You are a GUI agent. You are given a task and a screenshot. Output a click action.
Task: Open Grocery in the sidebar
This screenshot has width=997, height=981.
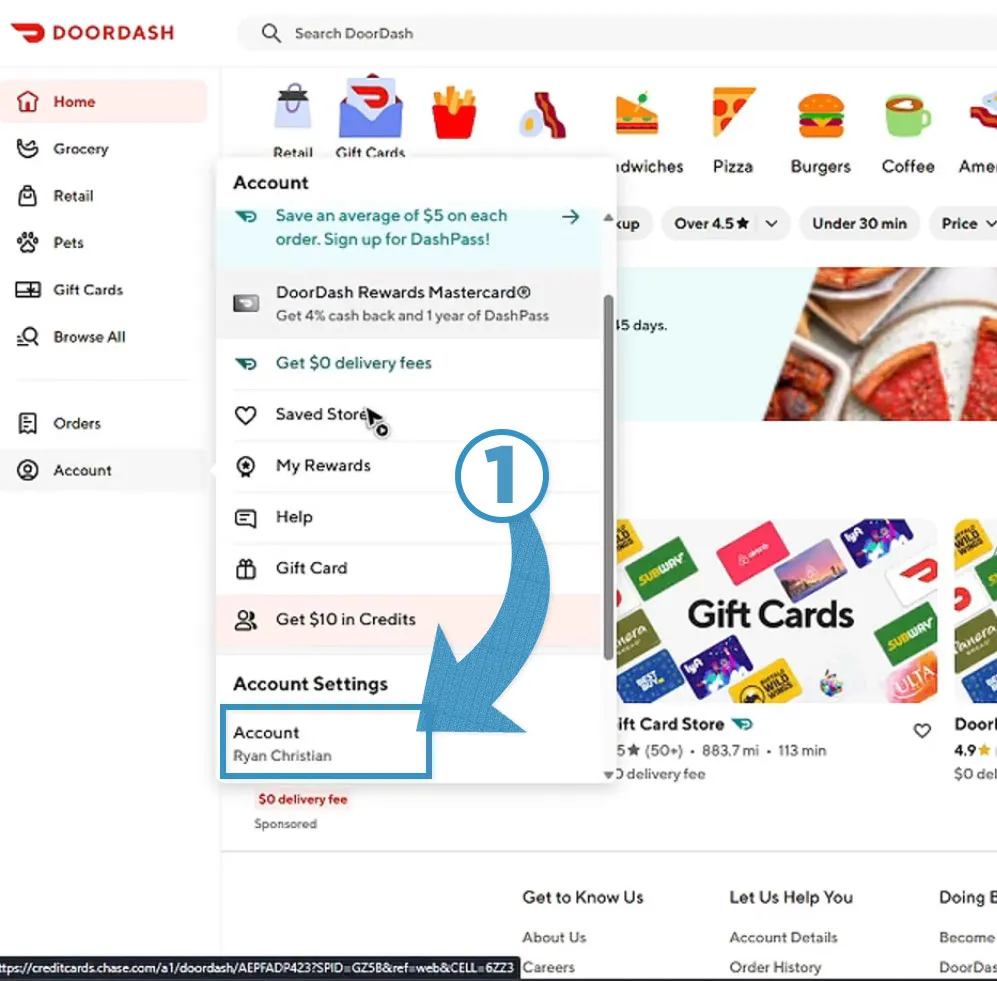(104, 149)
